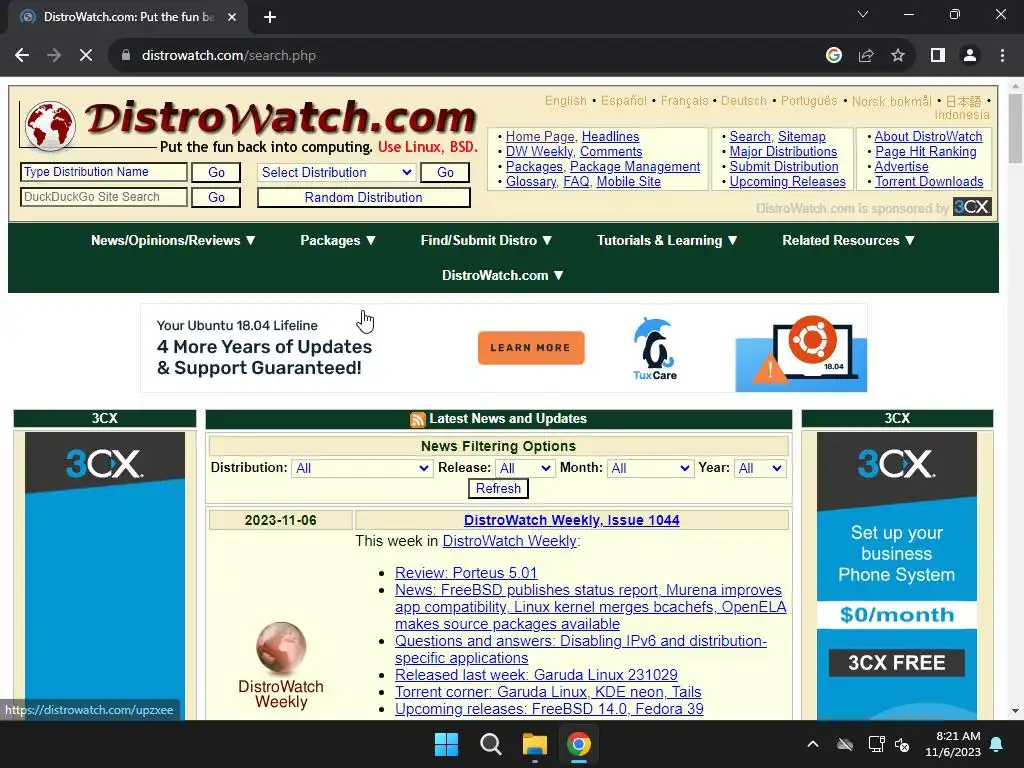1024x768 pixels.
Task: Open the Torrent Downloads link
Action: pyautogui.click(x=929, y=182)
